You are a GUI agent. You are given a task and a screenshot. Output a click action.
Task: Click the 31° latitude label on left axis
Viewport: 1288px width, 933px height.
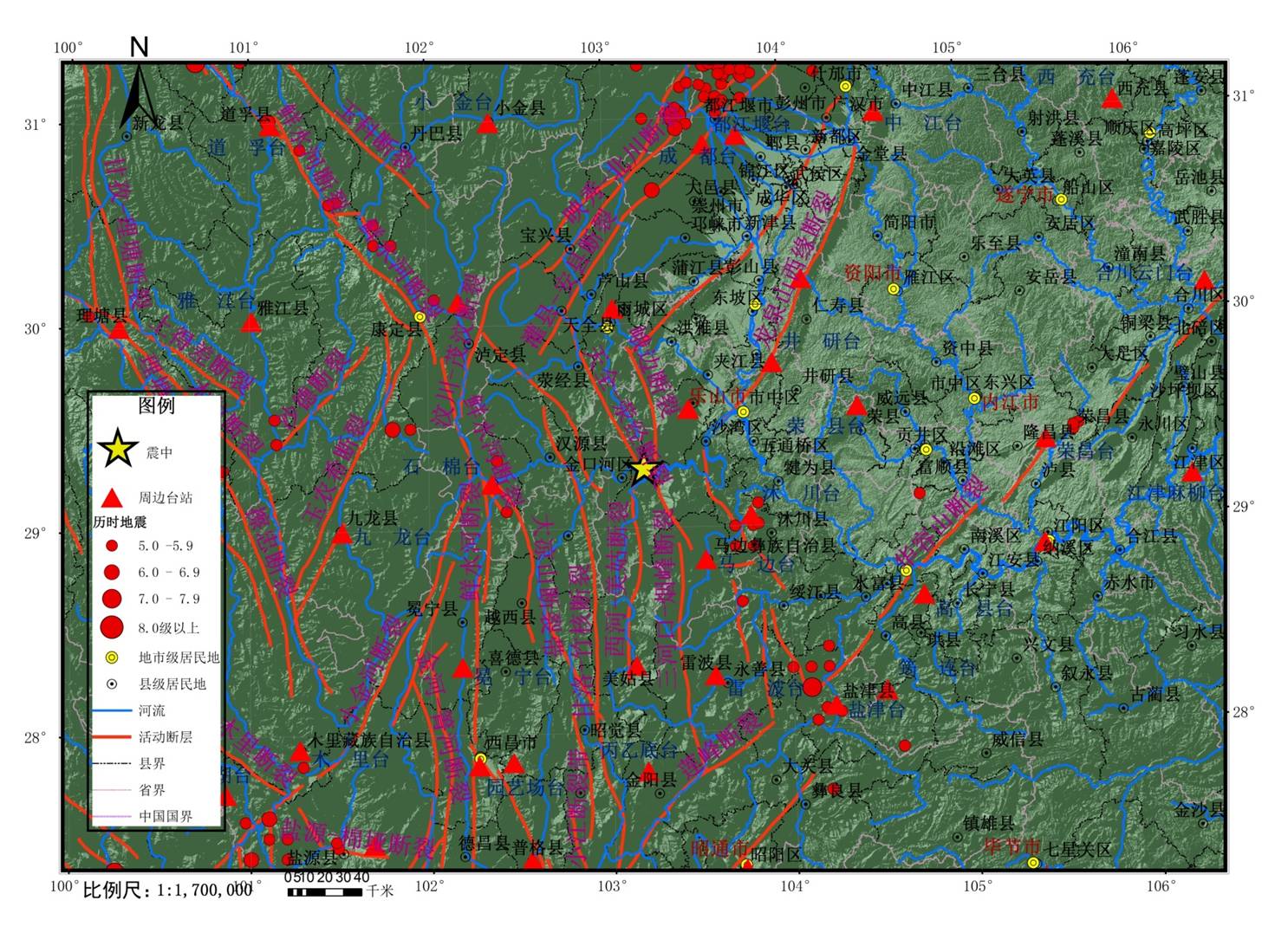36,125
